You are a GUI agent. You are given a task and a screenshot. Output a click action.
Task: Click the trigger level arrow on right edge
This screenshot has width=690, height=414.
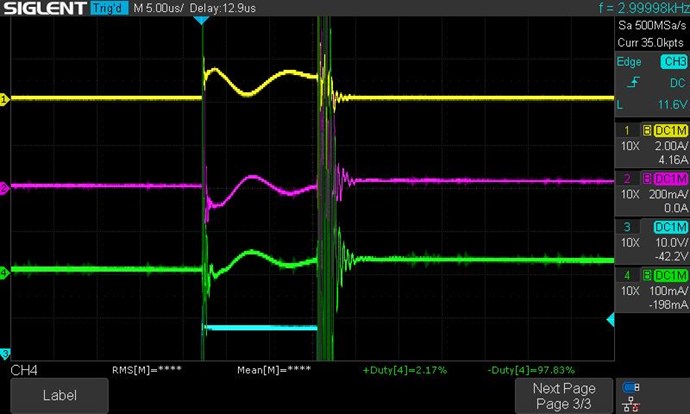pyautogui.click(x=611, y=320)
